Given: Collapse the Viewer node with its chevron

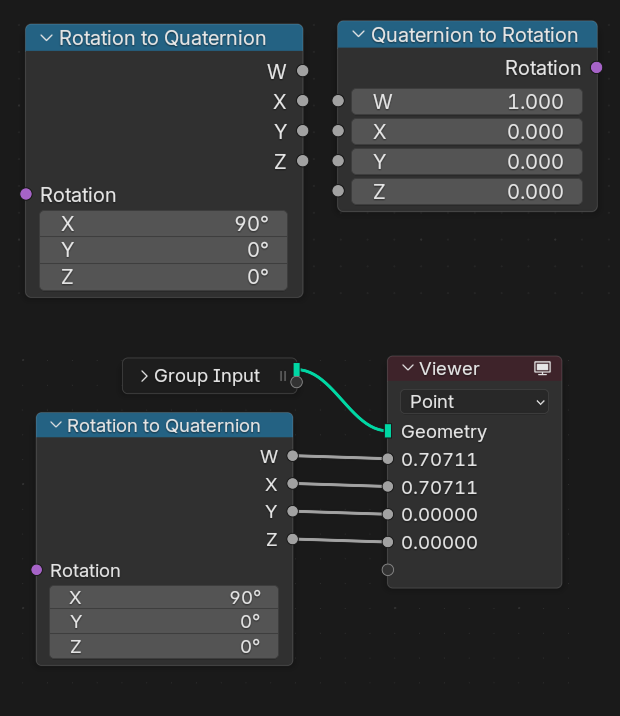Looking at the screenshot, I should (407, 369).
